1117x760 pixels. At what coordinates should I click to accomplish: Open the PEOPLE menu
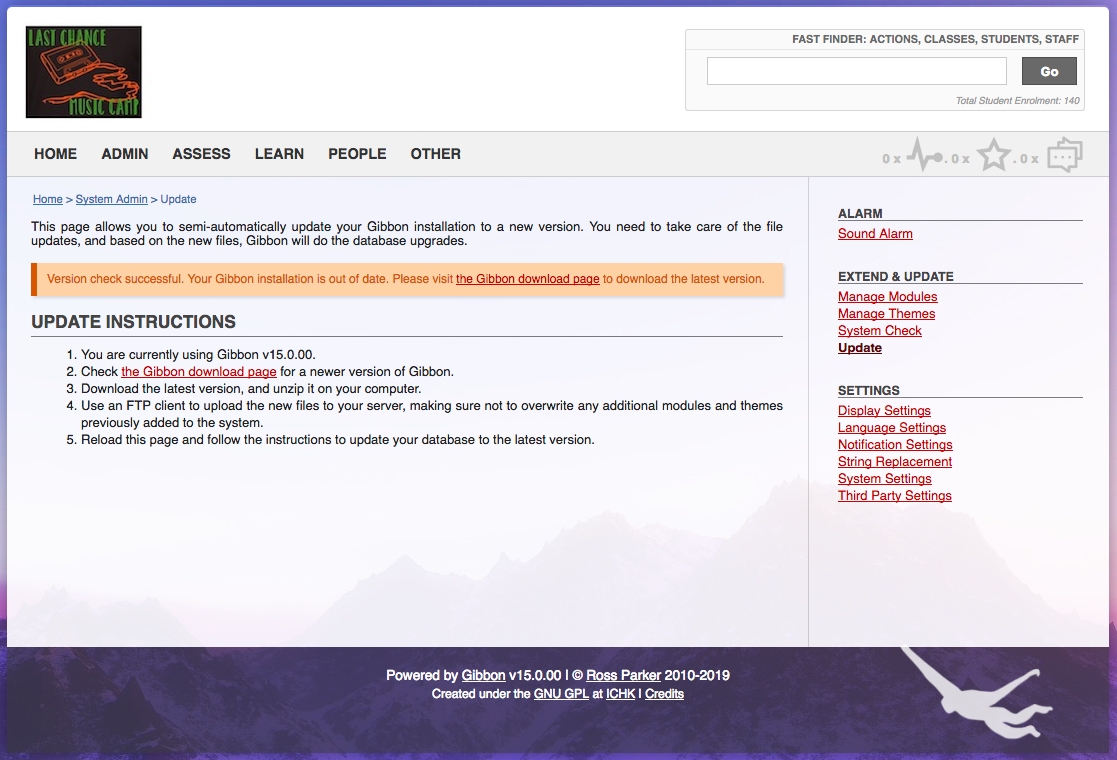pyautogui.click(x=357, y=154)
